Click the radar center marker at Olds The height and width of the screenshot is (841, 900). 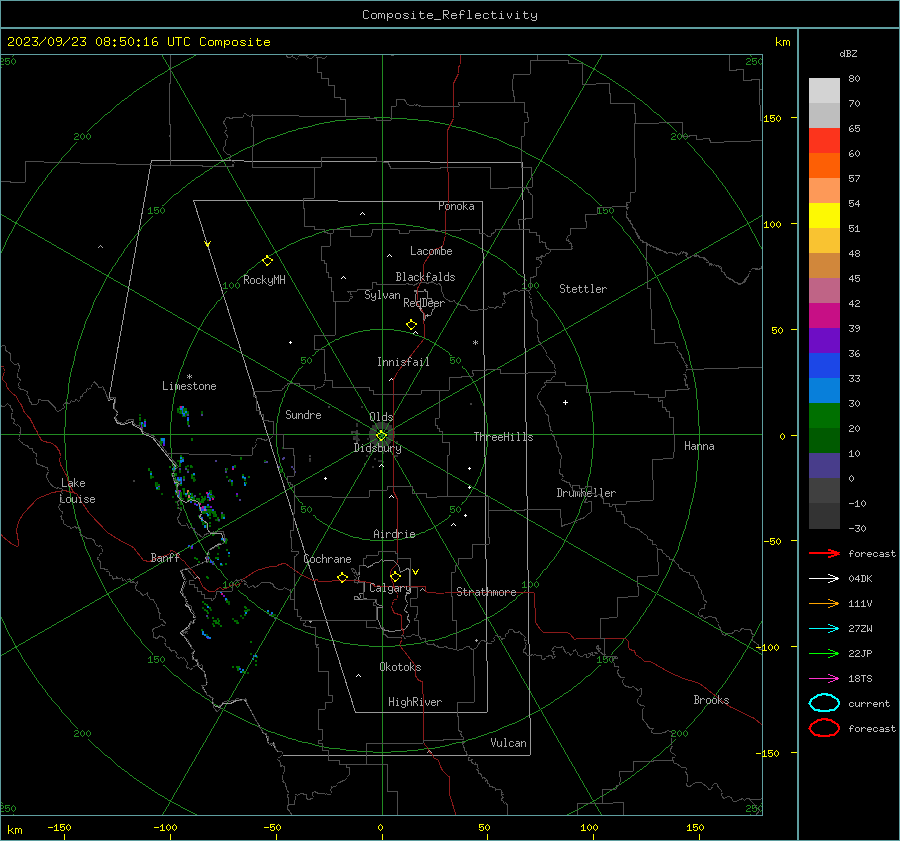[381, 436]
